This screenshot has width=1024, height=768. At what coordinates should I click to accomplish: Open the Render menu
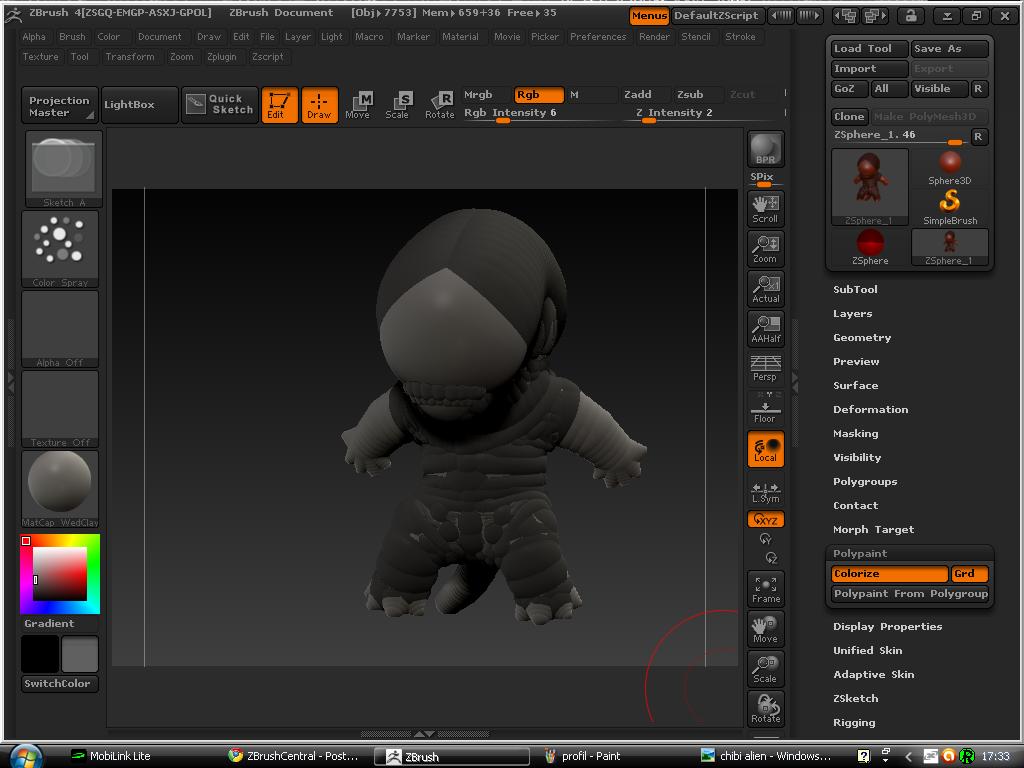tap(654, 37)
